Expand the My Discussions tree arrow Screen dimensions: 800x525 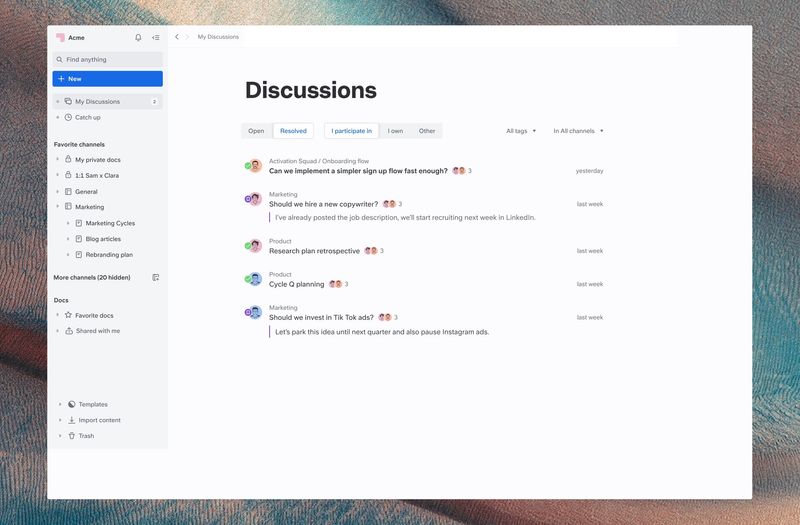tap(58, 102)
